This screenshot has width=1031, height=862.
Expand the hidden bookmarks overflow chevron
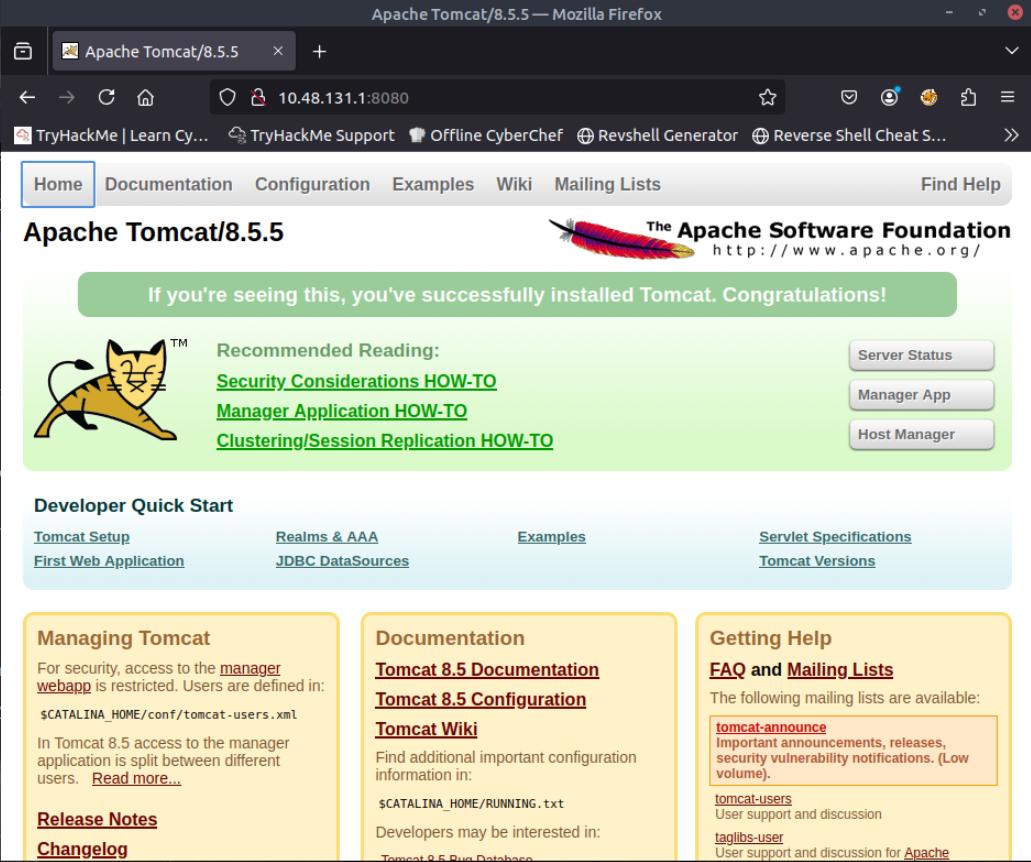point(1011,135)
